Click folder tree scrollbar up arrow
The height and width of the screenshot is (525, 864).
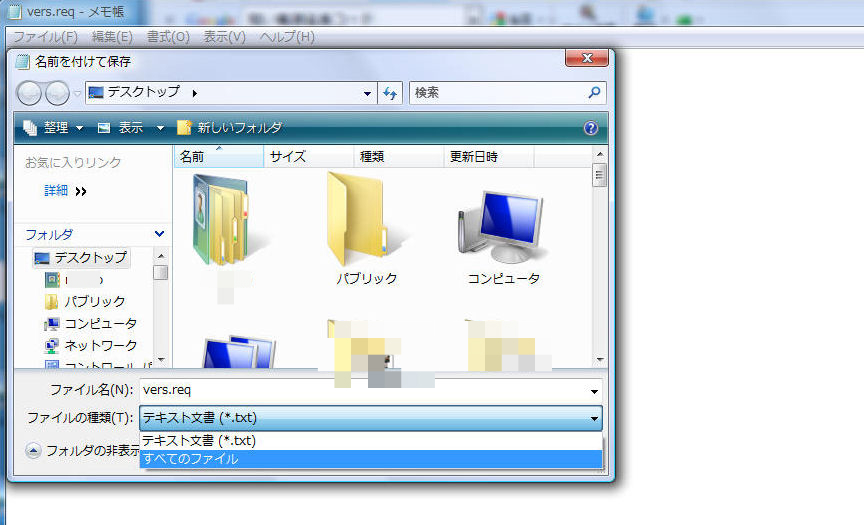coord(161,256)
